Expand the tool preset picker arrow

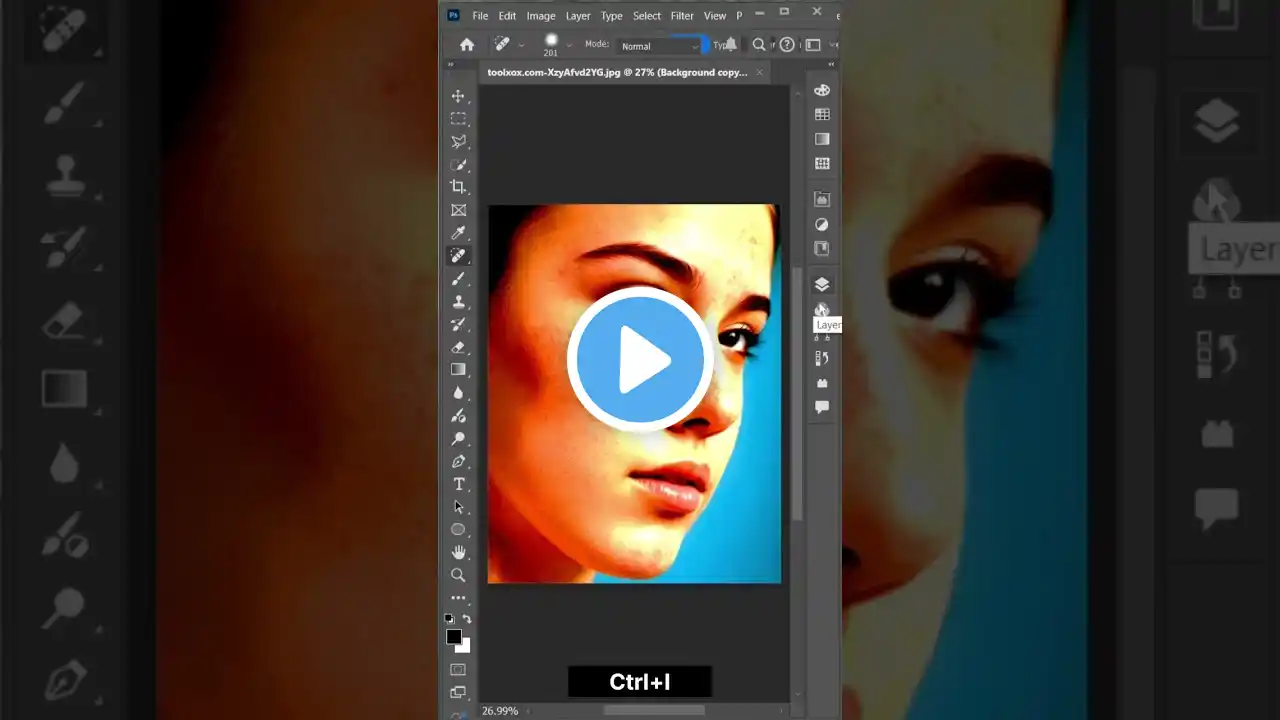click(x=521, y=46)
